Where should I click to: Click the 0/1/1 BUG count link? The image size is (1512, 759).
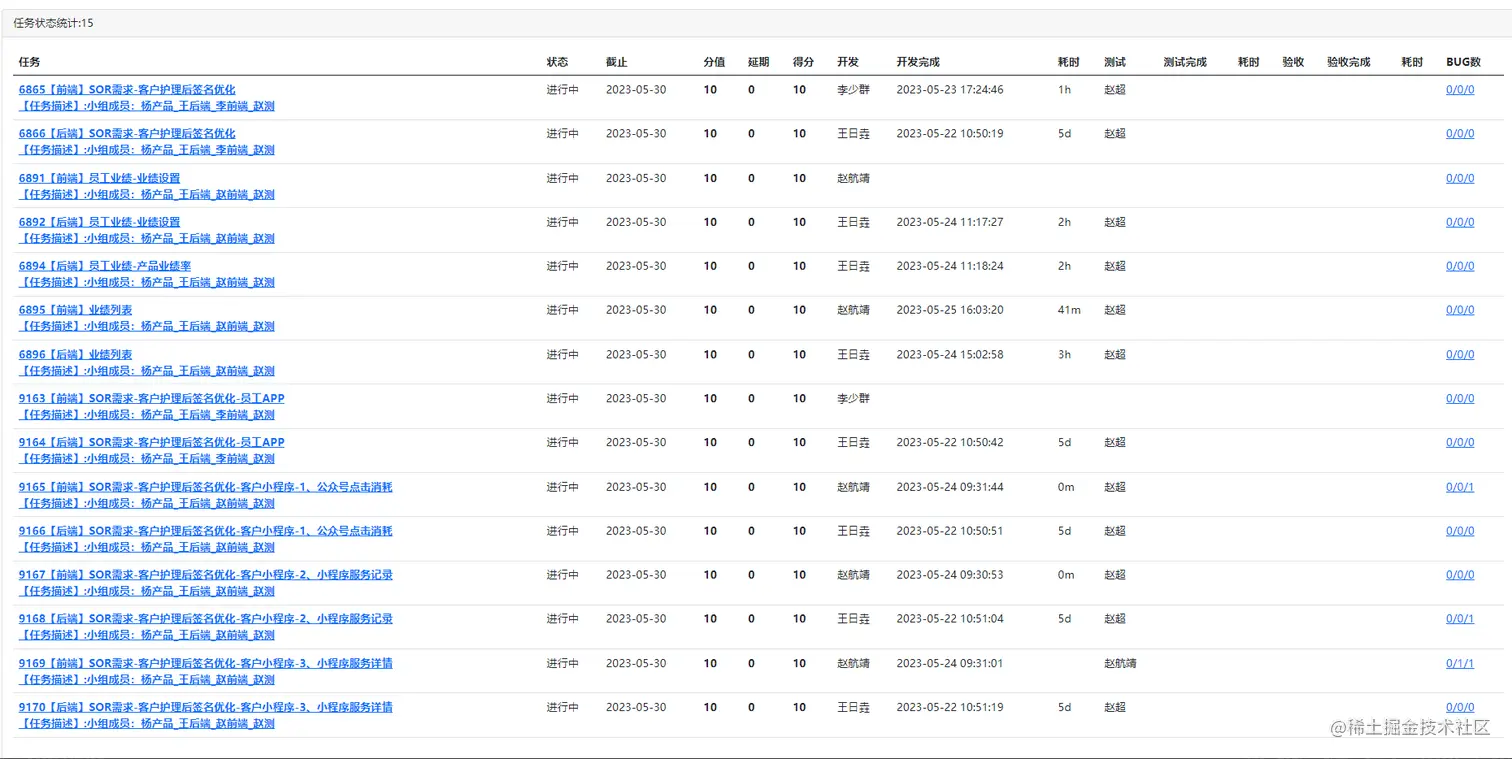click(x=1459, y=663)
